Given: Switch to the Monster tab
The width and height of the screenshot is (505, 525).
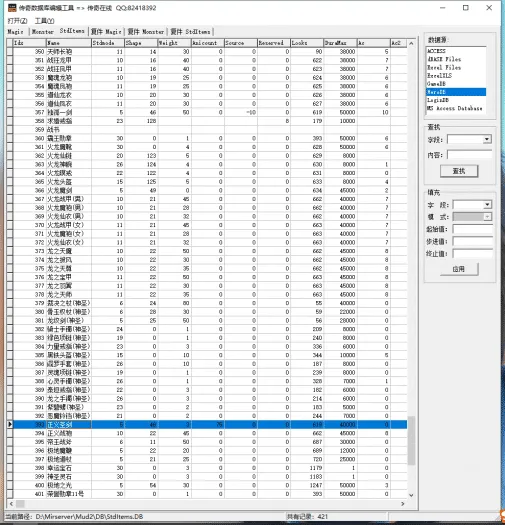Looking at the screenshot, I should [x=43, y=31].
